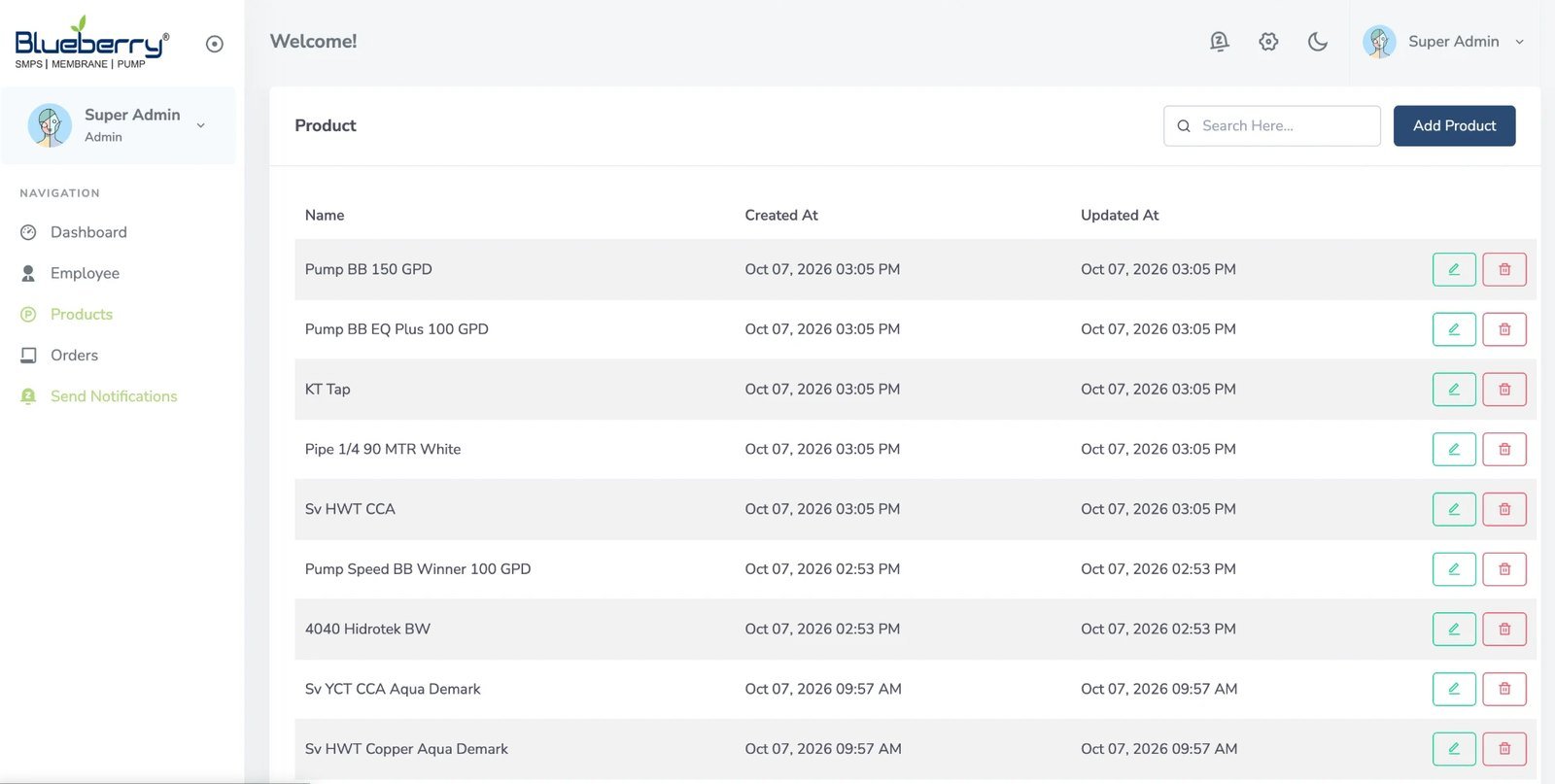
Task: Expand the sidebar Super Admin profile chevron
Action: coord(201,125)
